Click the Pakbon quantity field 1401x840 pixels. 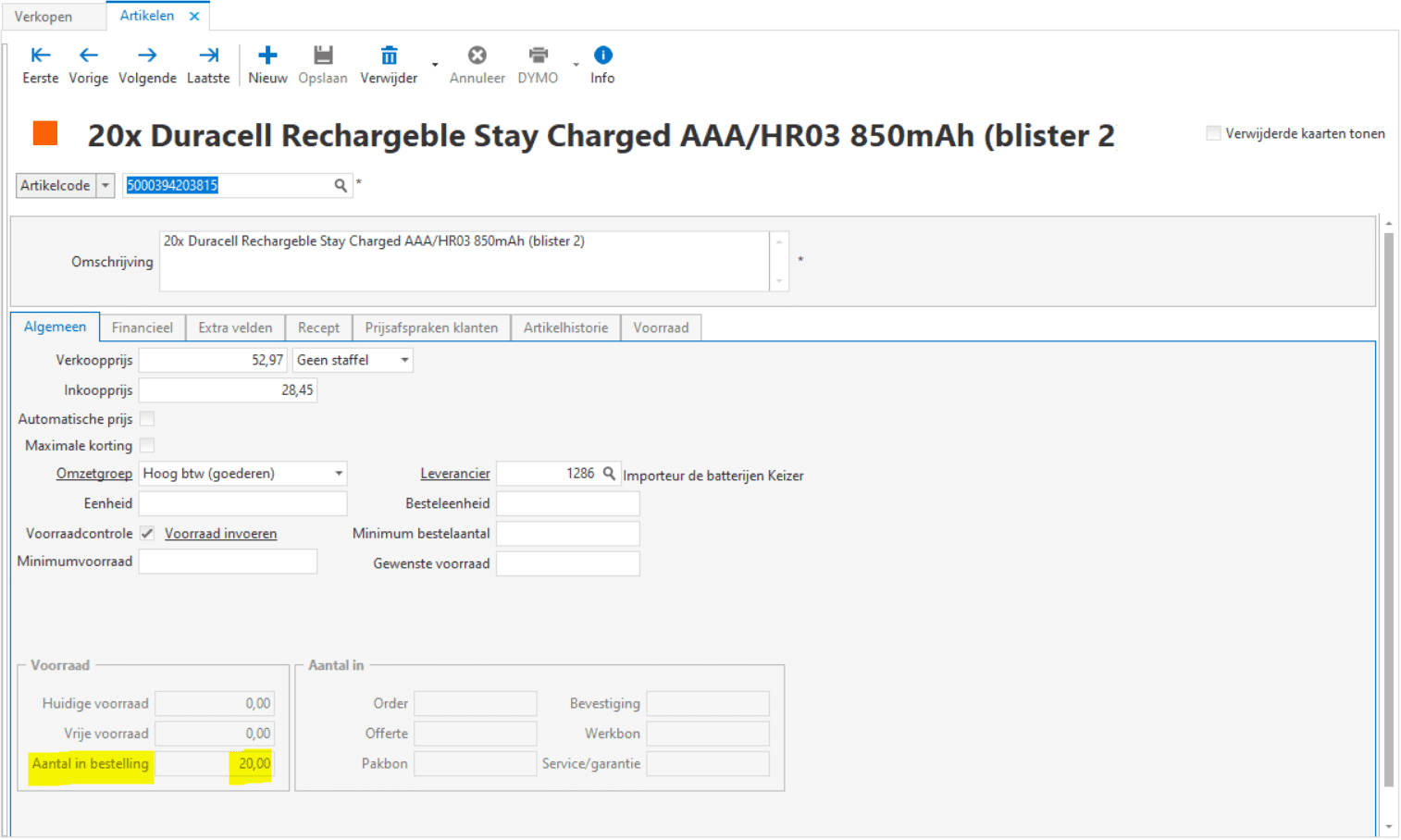476,764
